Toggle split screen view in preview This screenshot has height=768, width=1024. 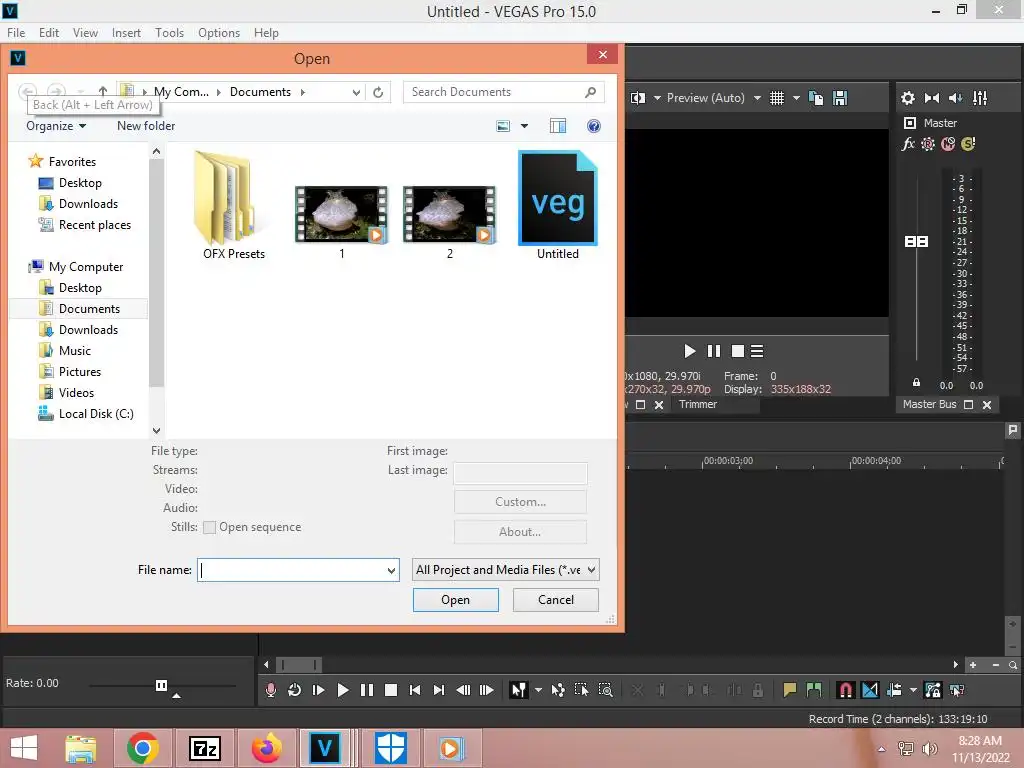[638, 98]
